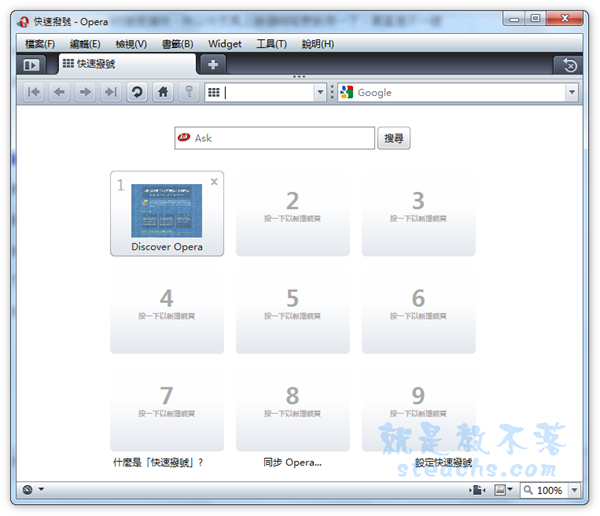Open the 編輯(E) menu
The height and width of the screenshot is (516, 600).
coord(85,44)
